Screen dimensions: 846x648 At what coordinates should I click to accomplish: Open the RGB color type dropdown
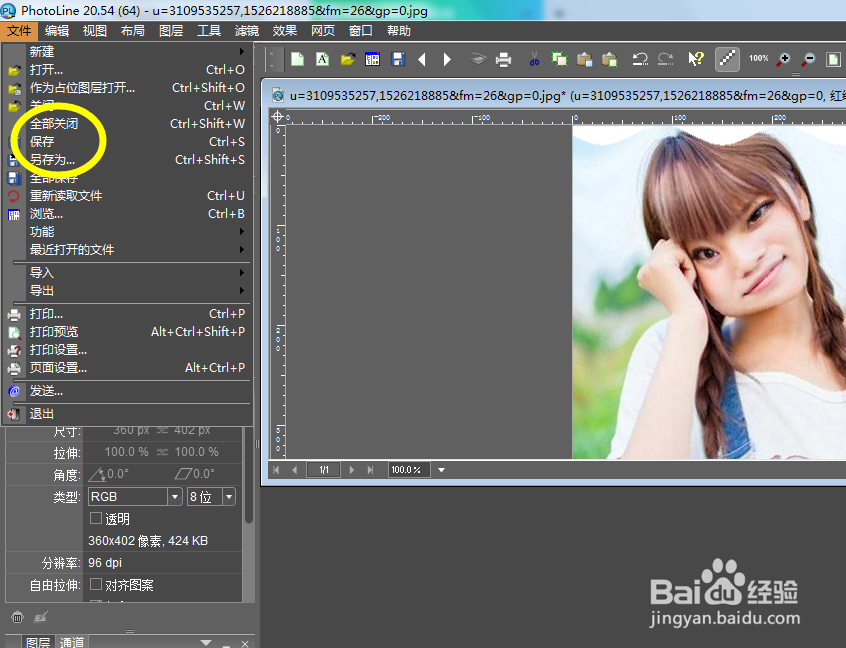[x=175, y=496]
